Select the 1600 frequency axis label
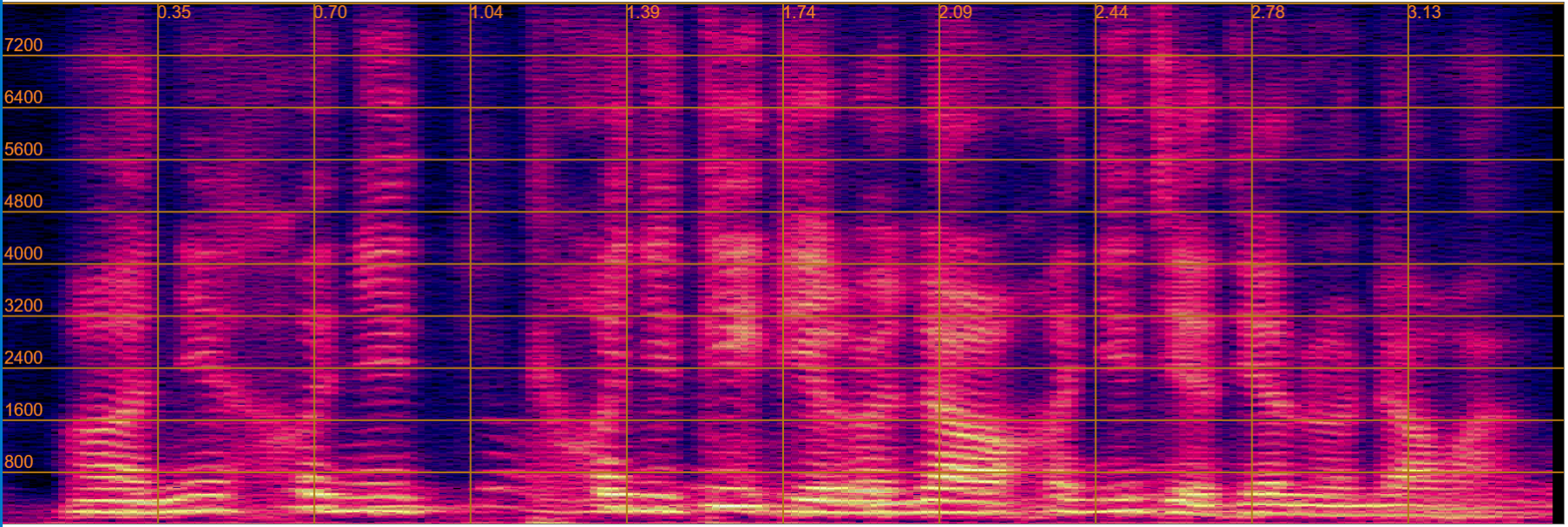1568x527 pixels. (x=23, y=410)
